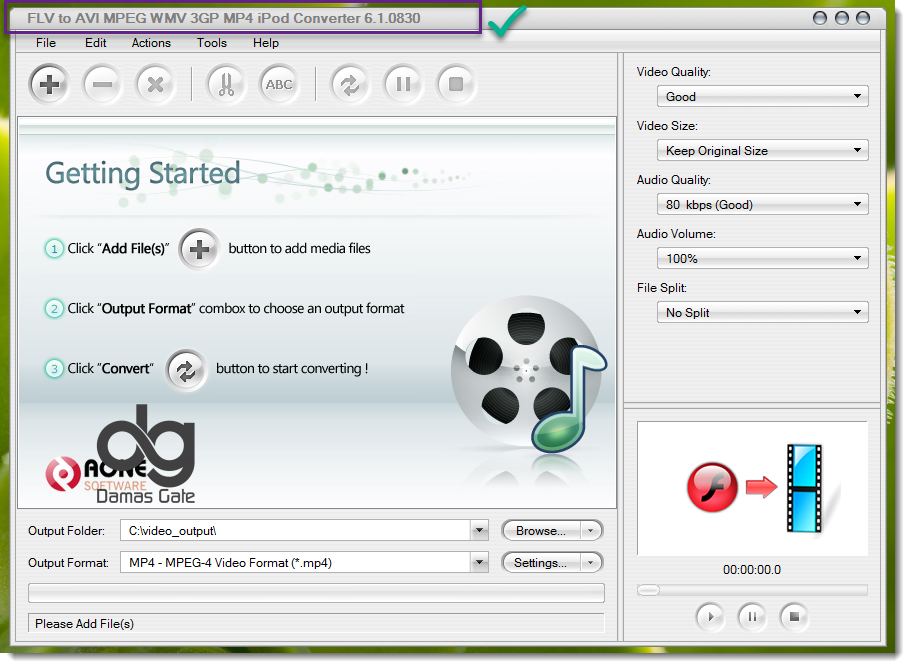The width and height of the screenshot is (910, 668).
Task: Stop conversion with the toolbar stop button
Action: (456, 85)
